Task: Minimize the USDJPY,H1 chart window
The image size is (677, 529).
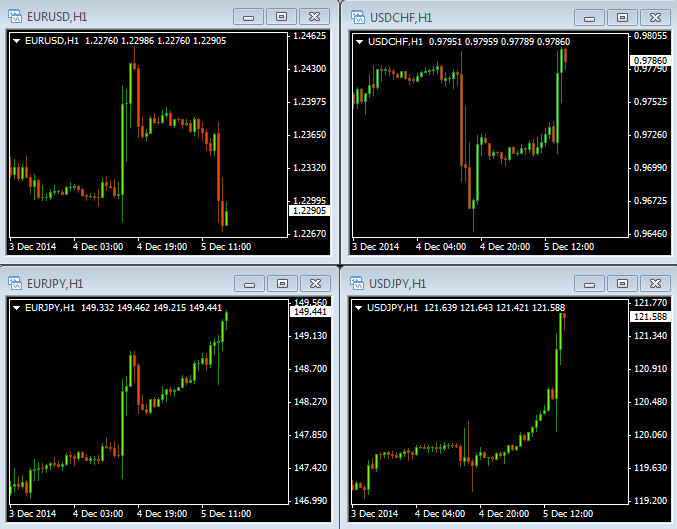Action: click(x=589, y=284)
